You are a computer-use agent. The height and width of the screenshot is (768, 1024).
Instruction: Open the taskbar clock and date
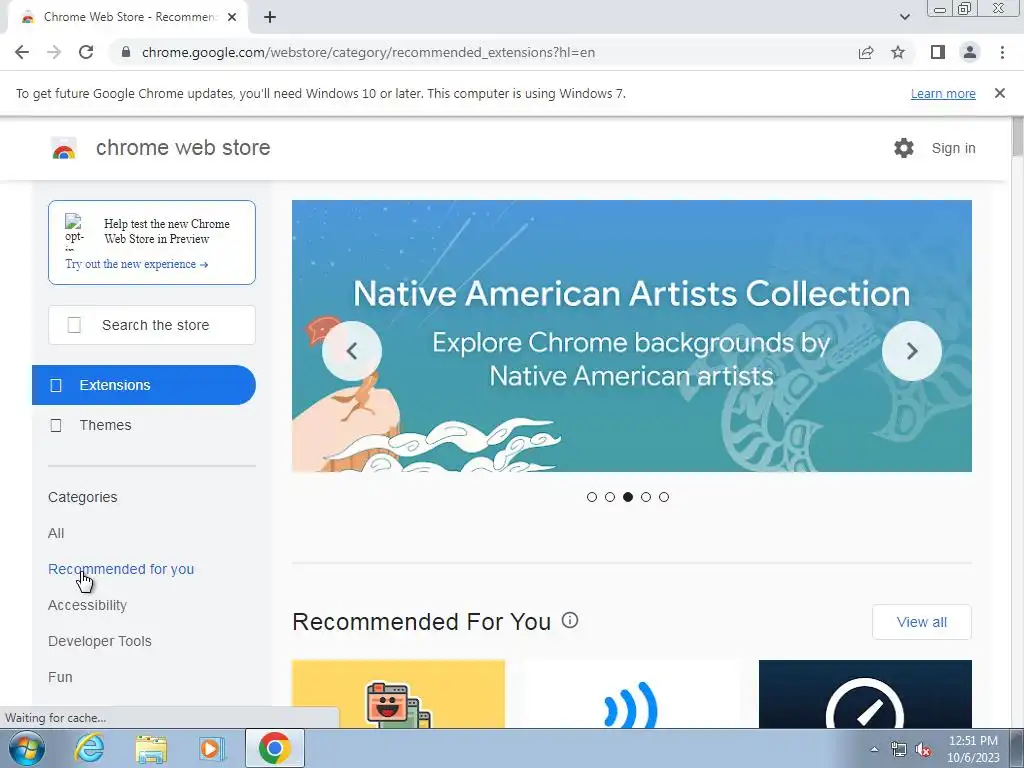click(973, 749)
